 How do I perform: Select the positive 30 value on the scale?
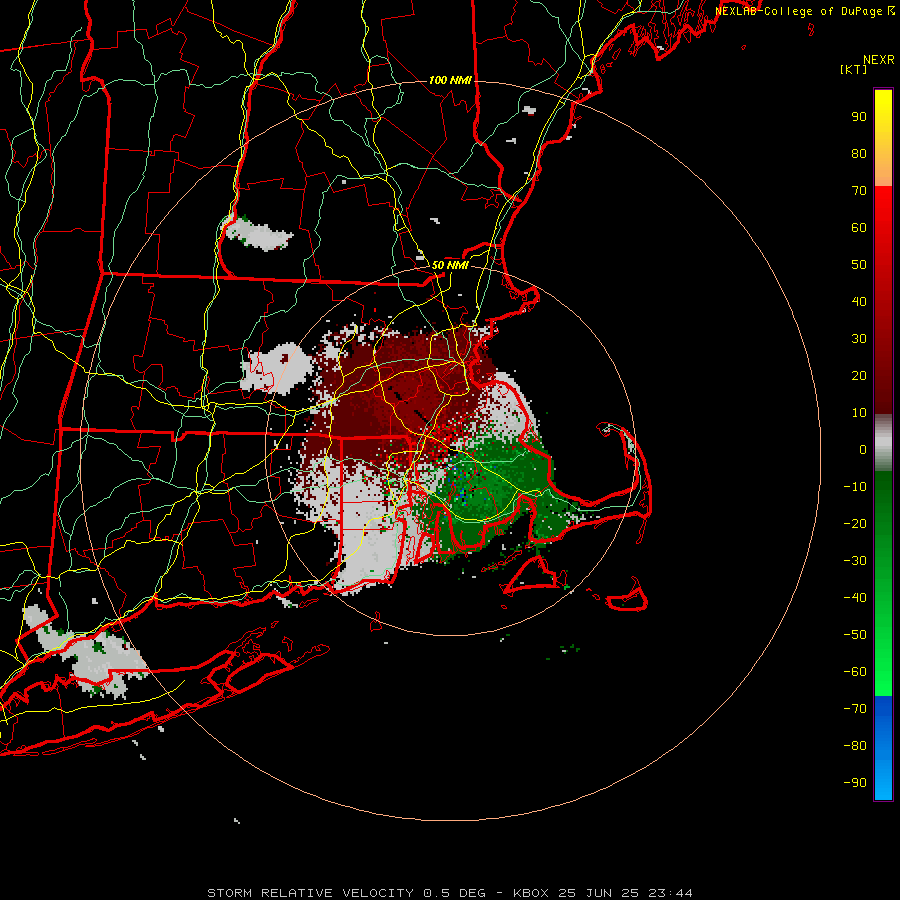pos(859,339)
